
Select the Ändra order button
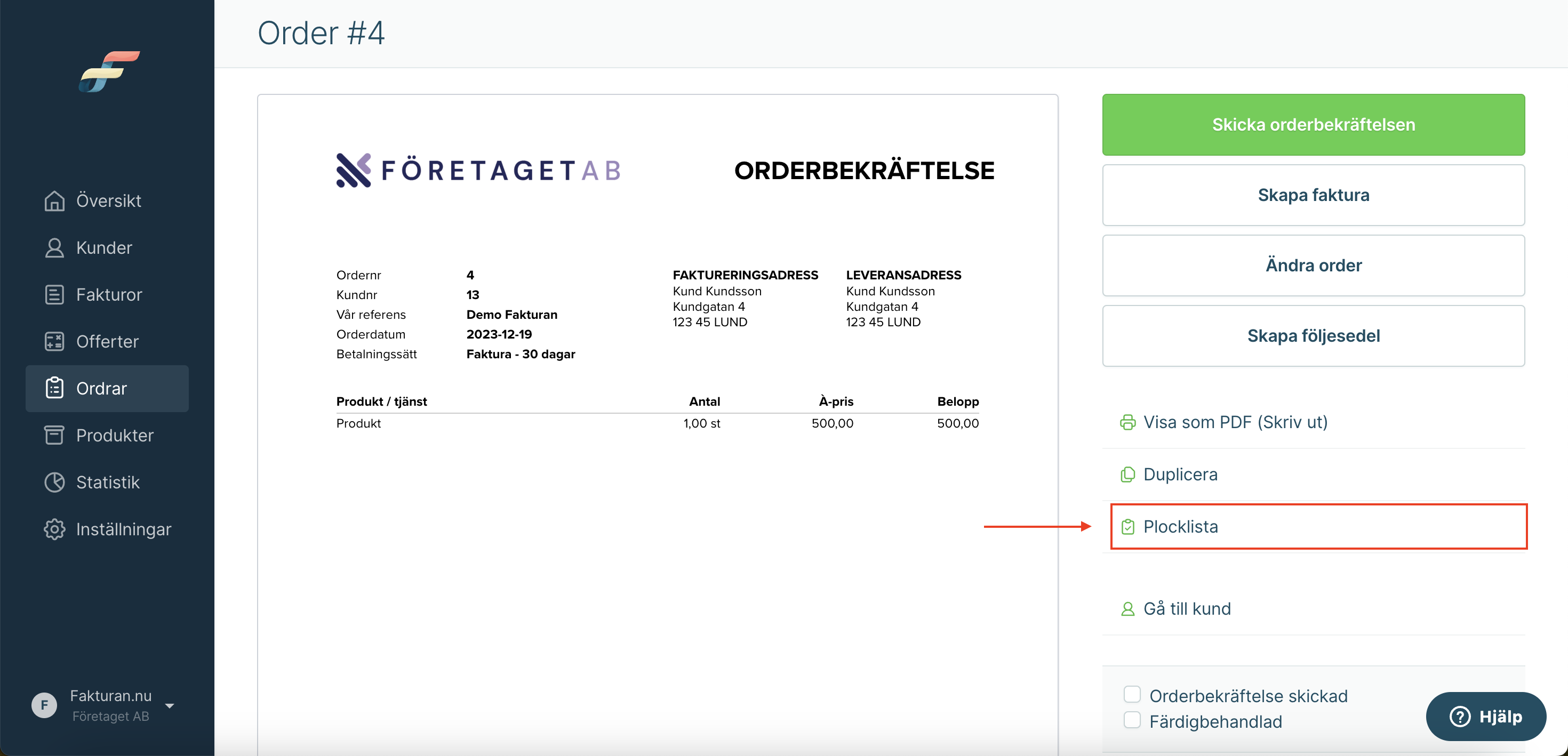pos(1313,266)
